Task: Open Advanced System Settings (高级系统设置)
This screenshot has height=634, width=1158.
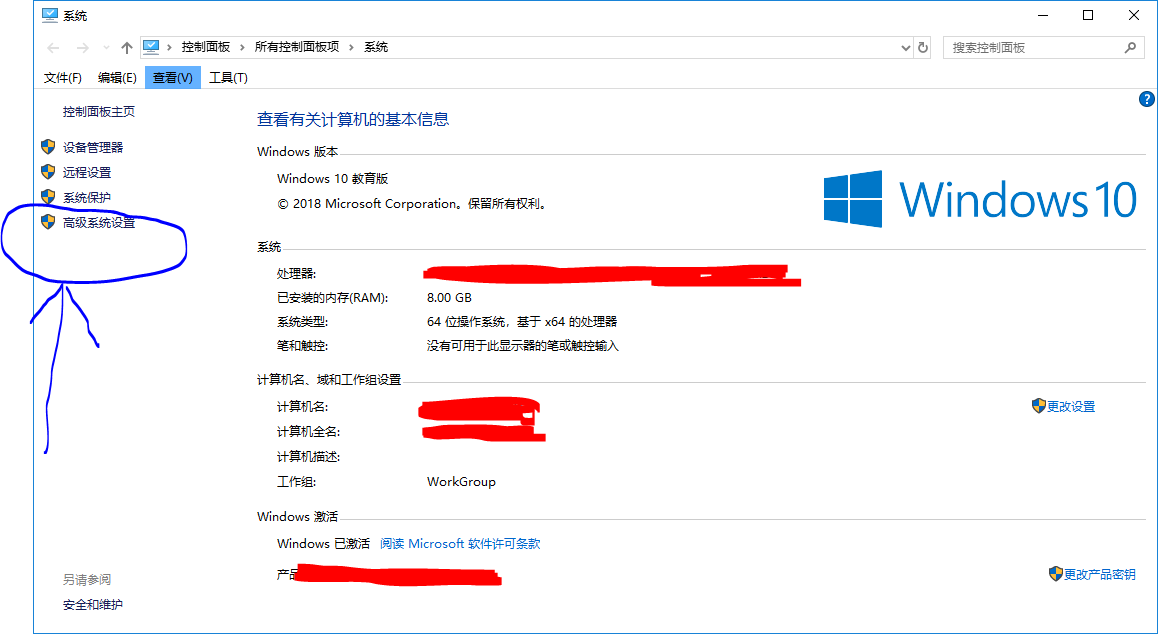Action: click(99, 222)
